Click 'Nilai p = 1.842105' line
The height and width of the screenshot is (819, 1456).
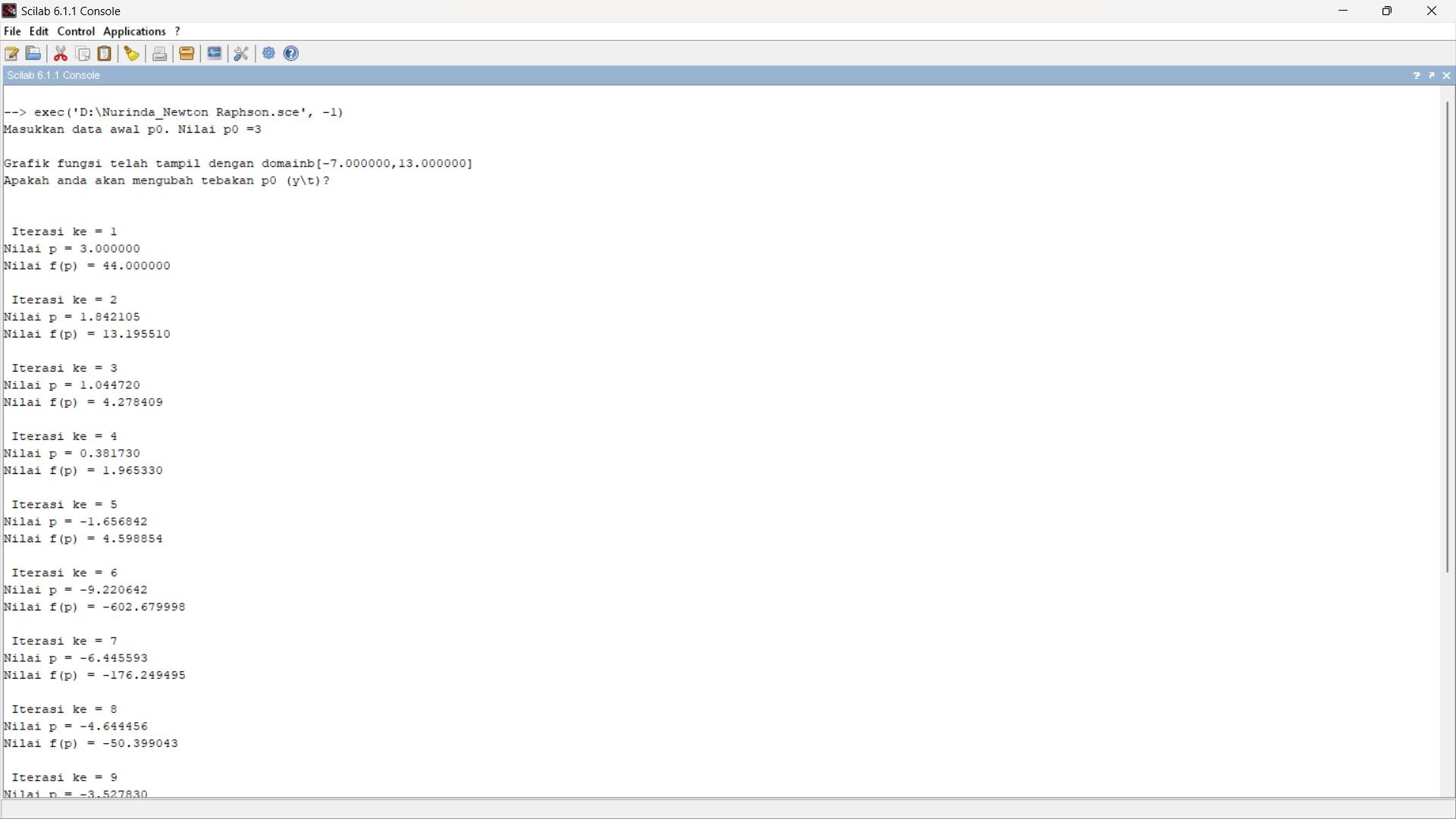tap(72, 318)
